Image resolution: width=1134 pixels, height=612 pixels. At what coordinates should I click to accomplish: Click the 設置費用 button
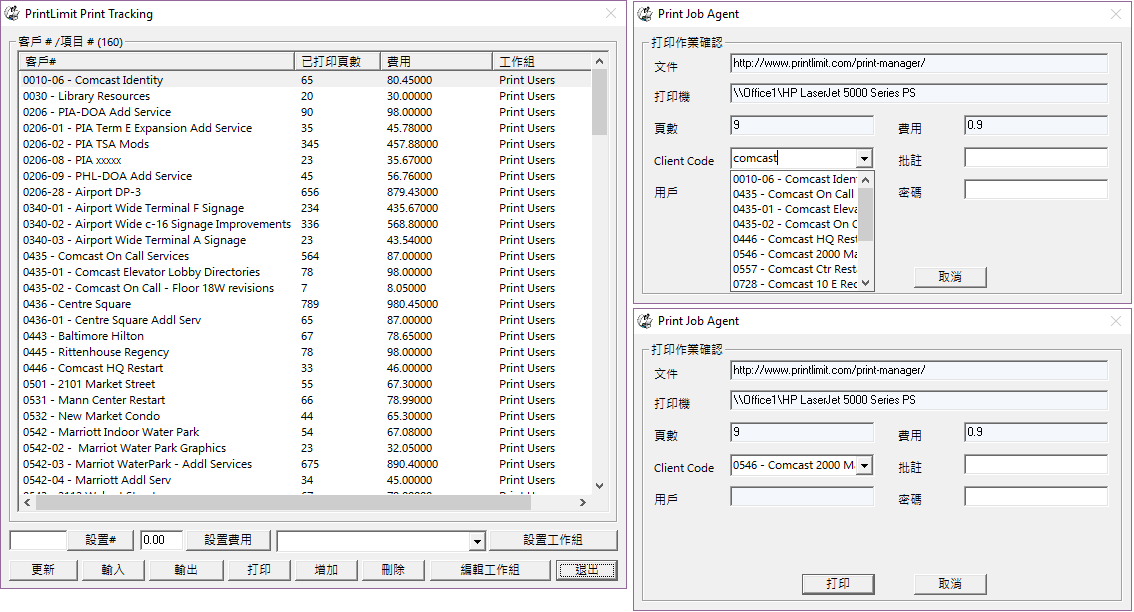[228, 540]
